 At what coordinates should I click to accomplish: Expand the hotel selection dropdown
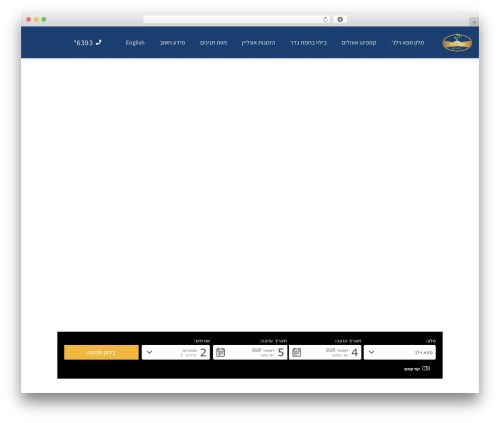400,352
